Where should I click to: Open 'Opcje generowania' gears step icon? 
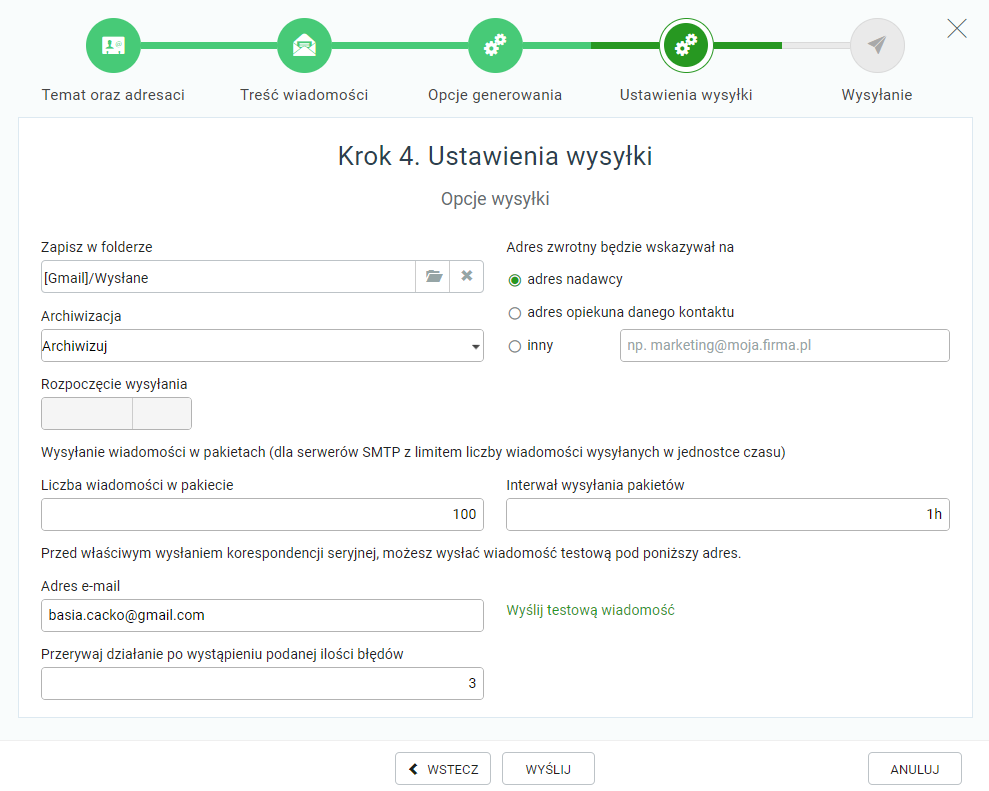tap(495, 45)
